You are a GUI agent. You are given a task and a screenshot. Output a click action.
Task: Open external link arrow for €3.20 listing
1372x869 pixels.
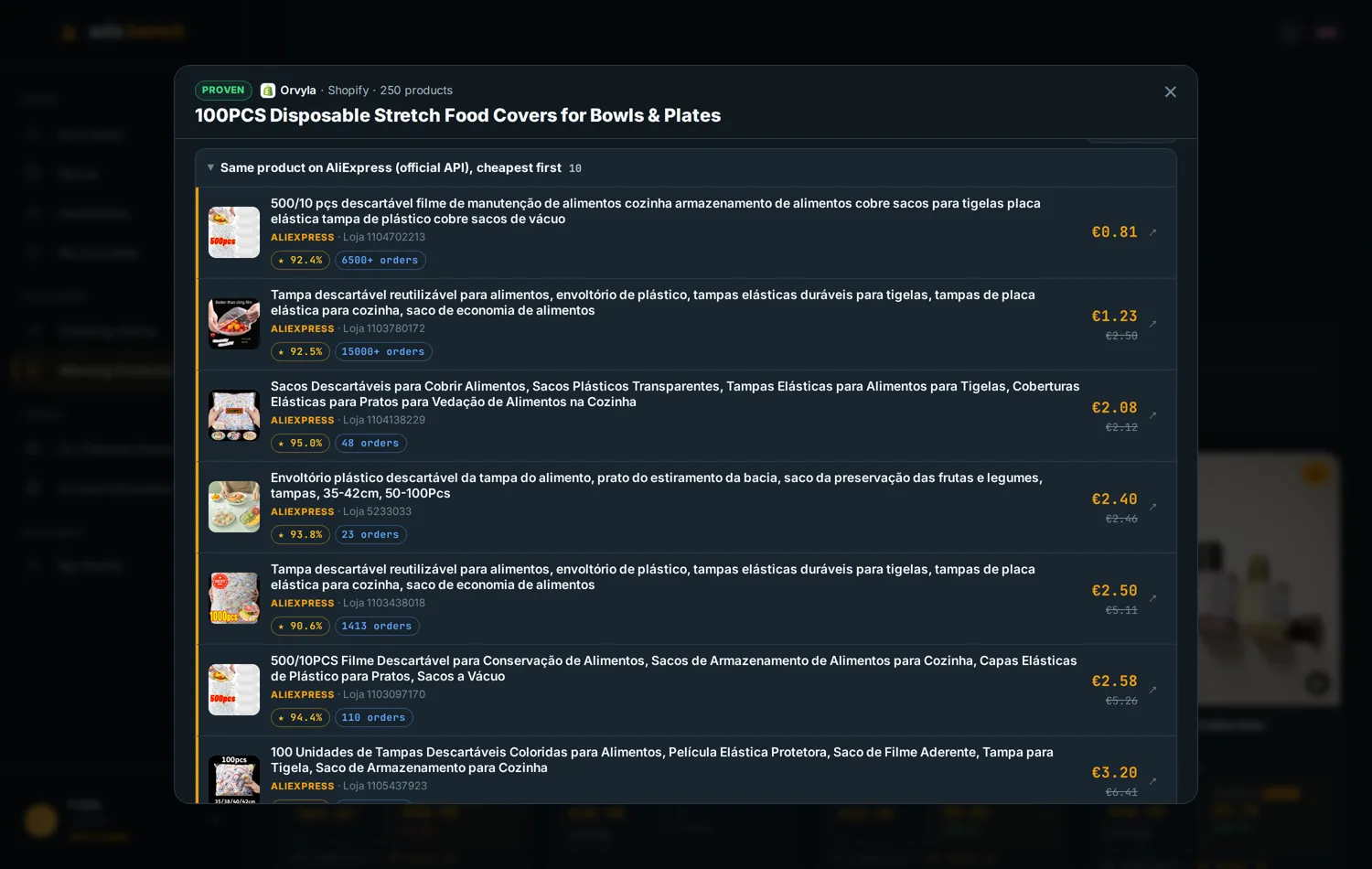(1152, 781)
